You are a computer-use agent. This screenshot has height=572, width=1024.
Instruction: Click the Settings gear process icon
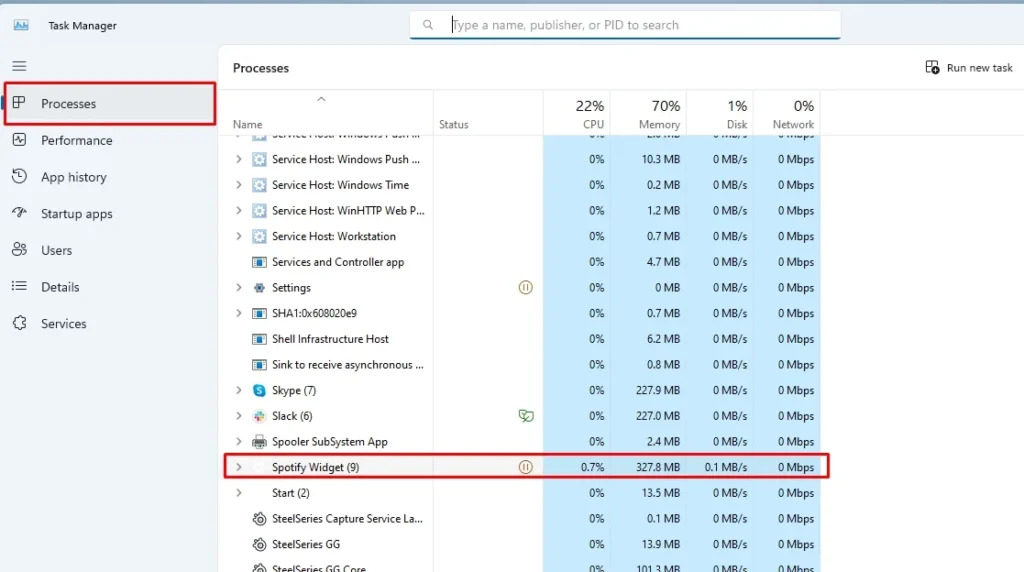259,287
